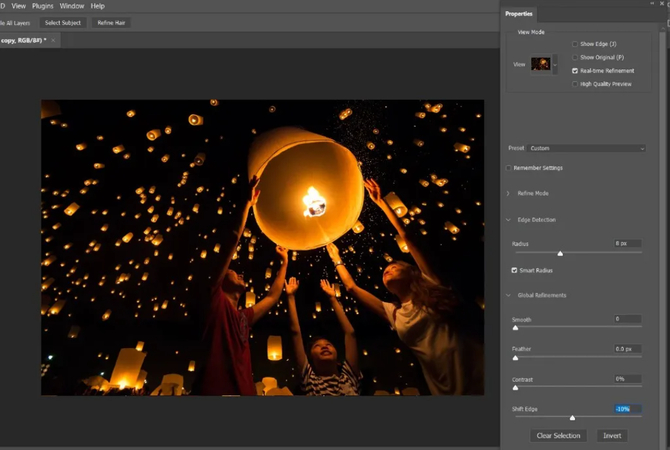
Task: Click the Feather slider handle
Action: 515,358
